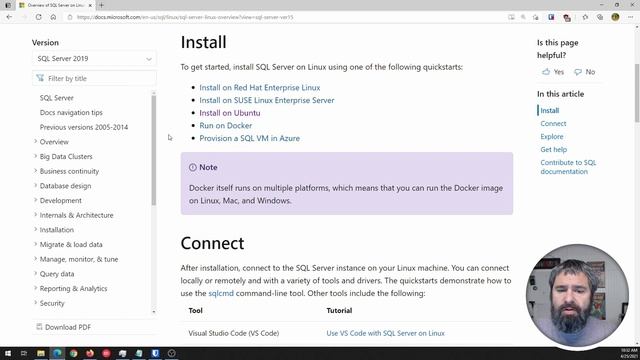This screenshot has width=640, height=360.
Task: Close the Overview of SQL Server tab
Action: coord(90,5)
